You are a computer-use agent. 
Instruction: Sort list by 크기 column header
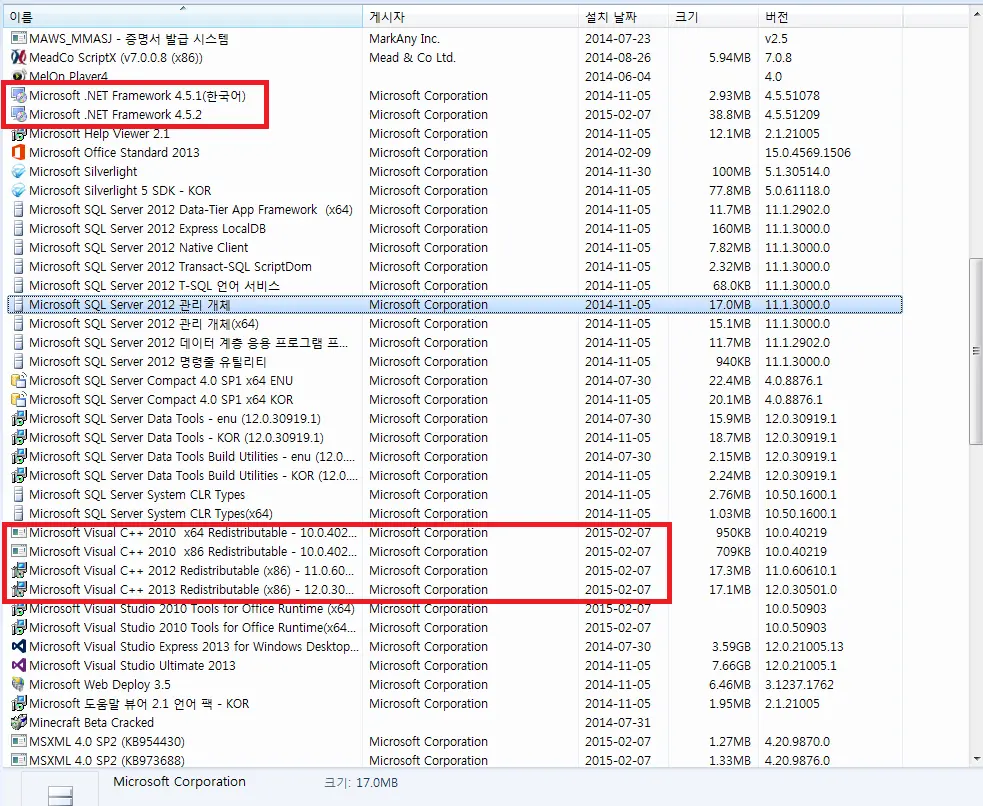[713, 17]
